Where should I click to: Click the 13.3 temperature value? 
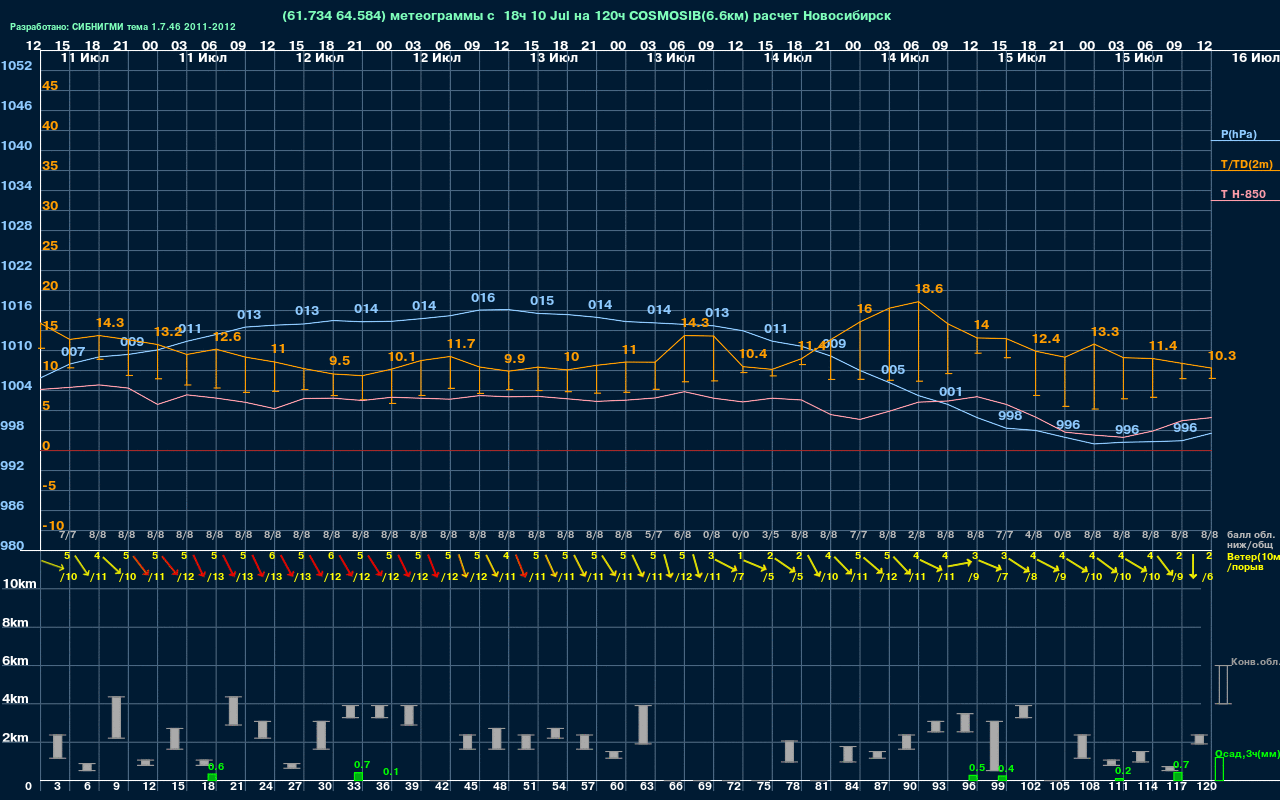click(x=1105, y=332)
